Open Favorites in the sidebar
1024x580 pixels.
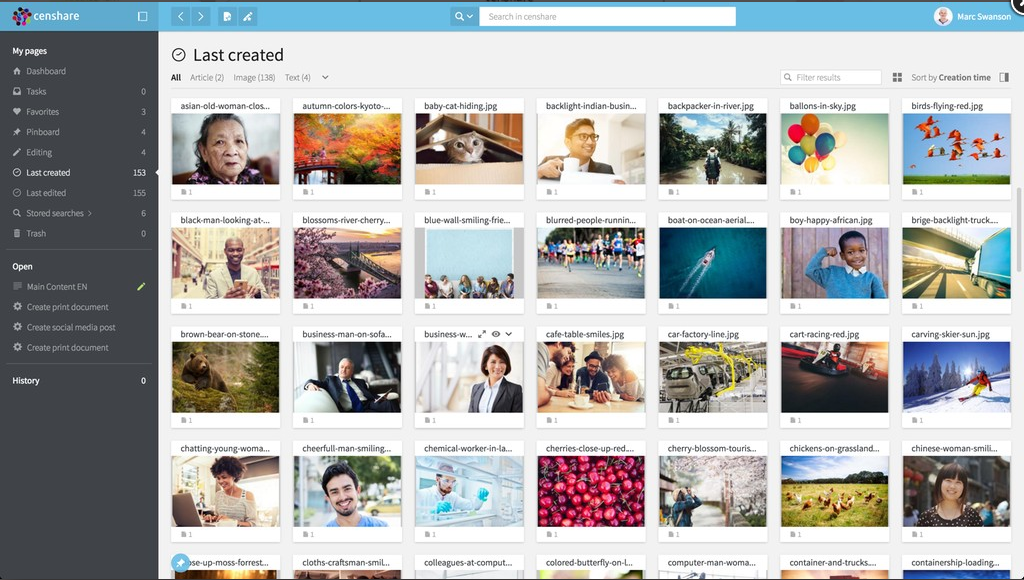[42, 112]
